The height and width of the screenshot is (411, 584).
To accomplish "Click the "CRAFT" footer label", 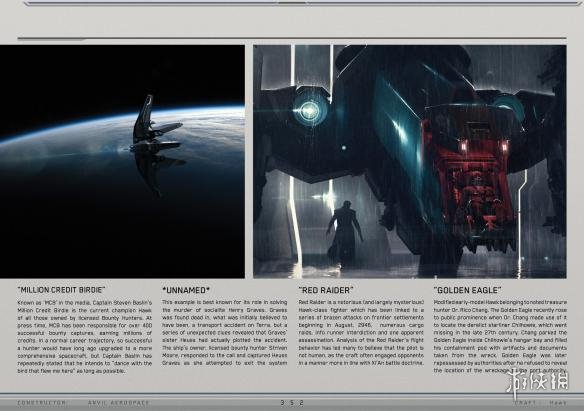I will (x=525, y=403).
